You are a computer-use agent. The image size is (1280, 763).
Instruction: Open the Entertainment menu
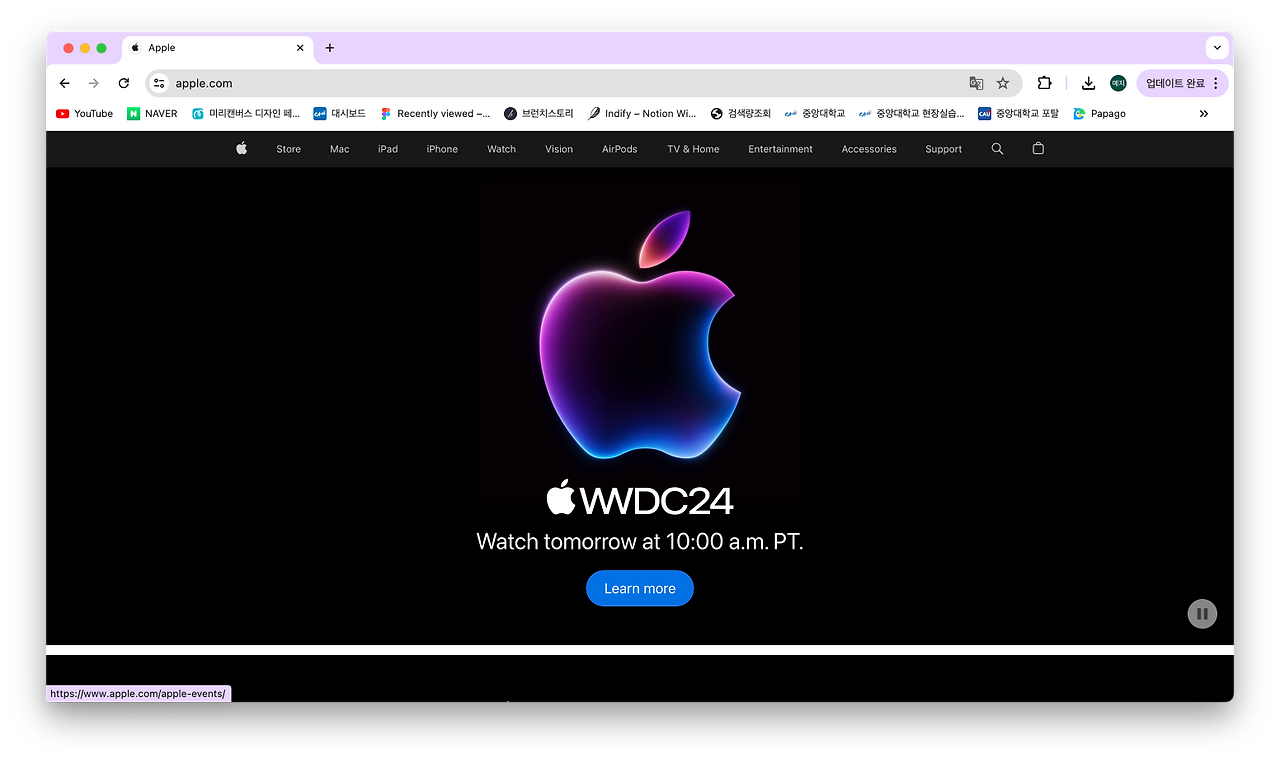pos(781,149)
